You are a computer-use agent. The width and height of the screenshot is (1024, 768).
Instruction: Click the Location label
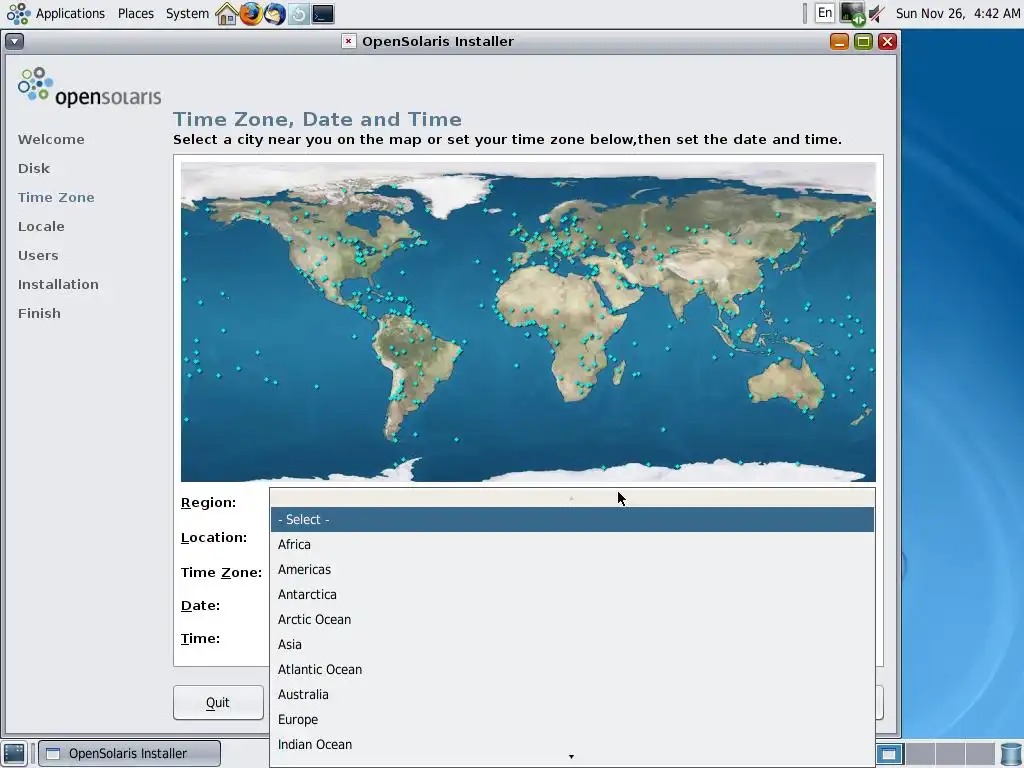(214, 537)
